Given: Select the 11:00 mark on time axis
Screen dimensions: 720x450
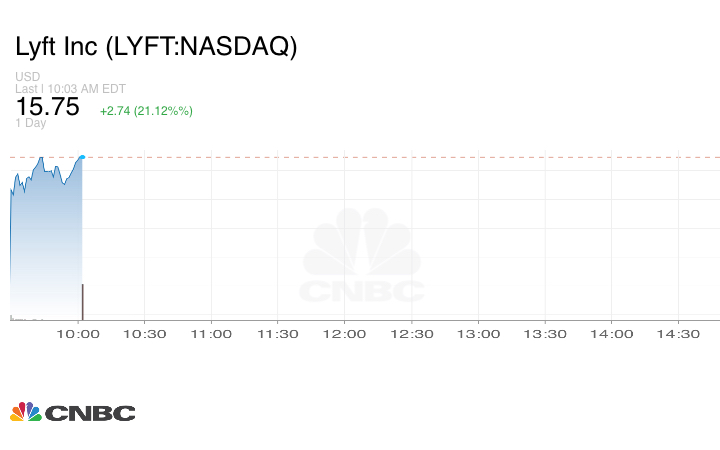Looking at the screenshot, I should click(212, 335).
